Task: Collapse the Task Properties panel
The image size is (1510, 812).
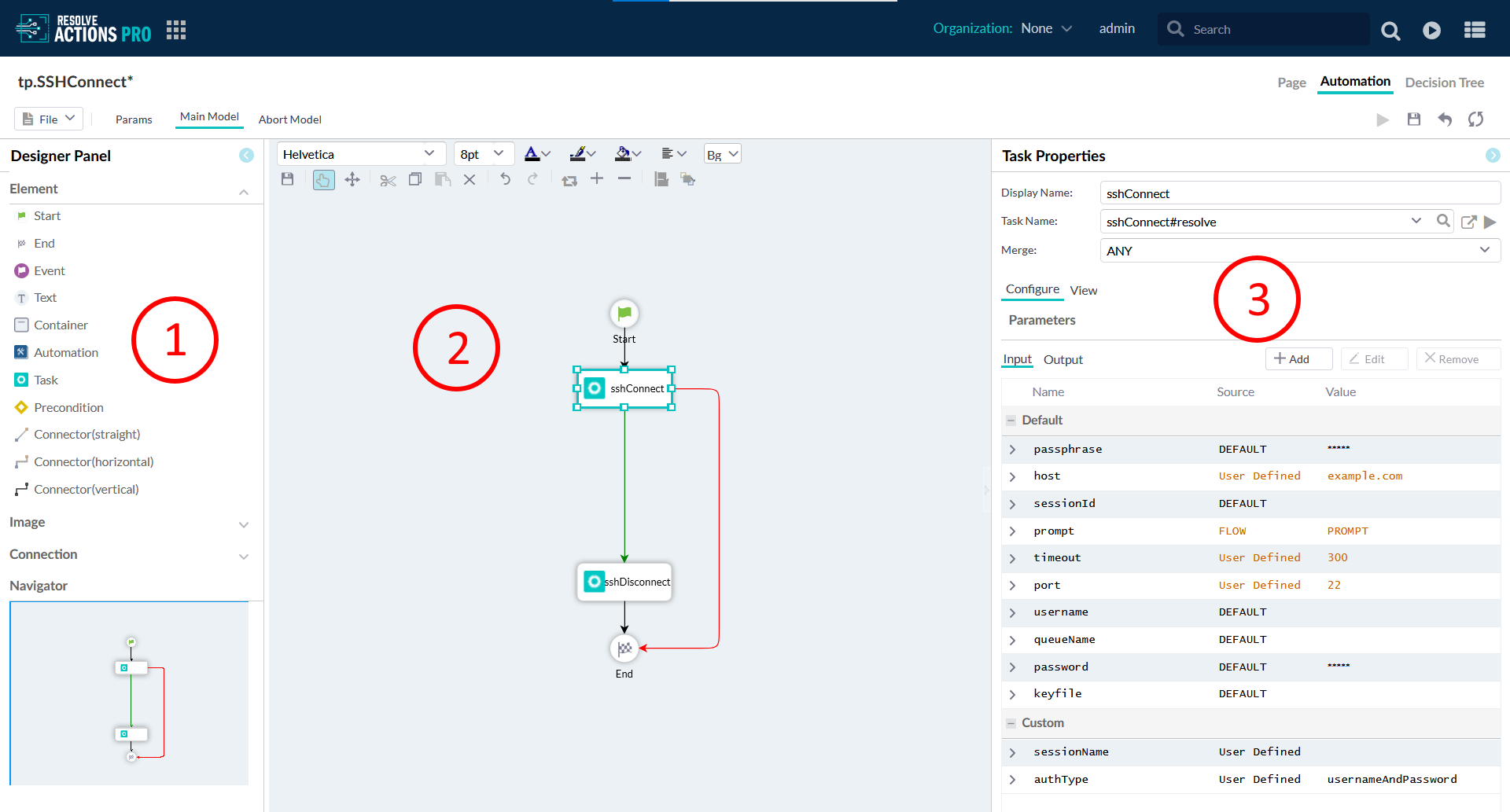Action: tap(1492, 156)
